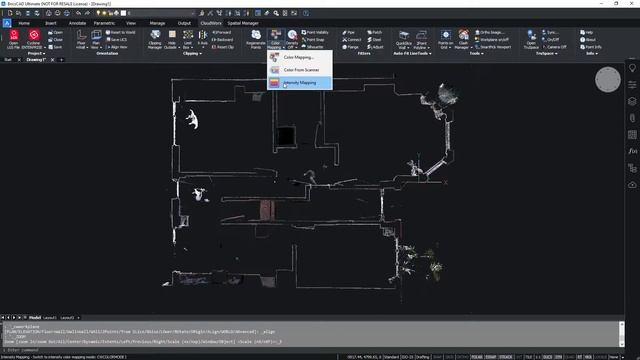Close the Drawing1 document tab
This screenshot has width=640, height=360.
[52, 60]
